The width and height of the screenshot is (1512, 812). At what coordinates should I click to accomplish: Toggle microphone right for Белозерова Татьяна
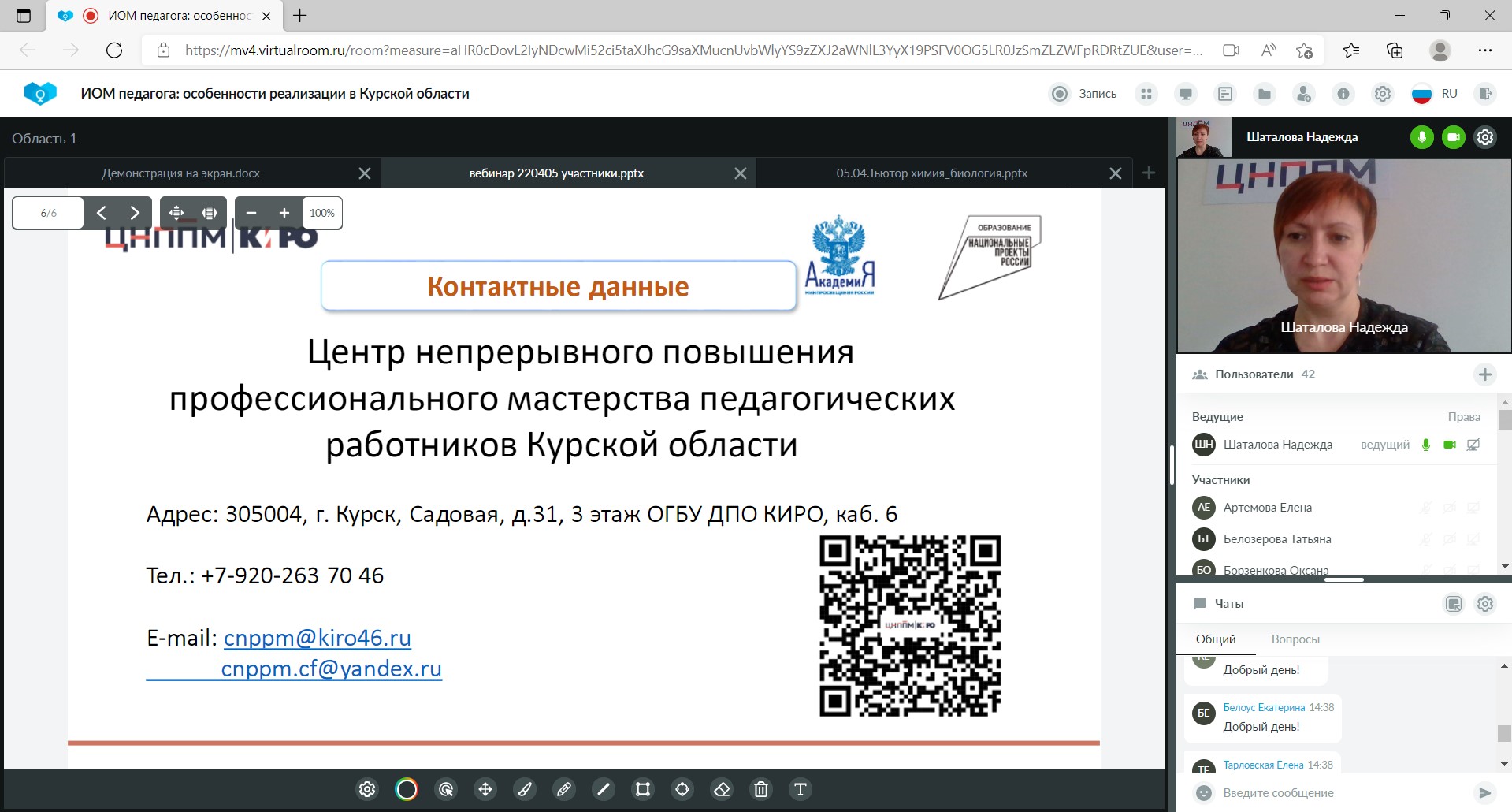tap(1425, 539)
